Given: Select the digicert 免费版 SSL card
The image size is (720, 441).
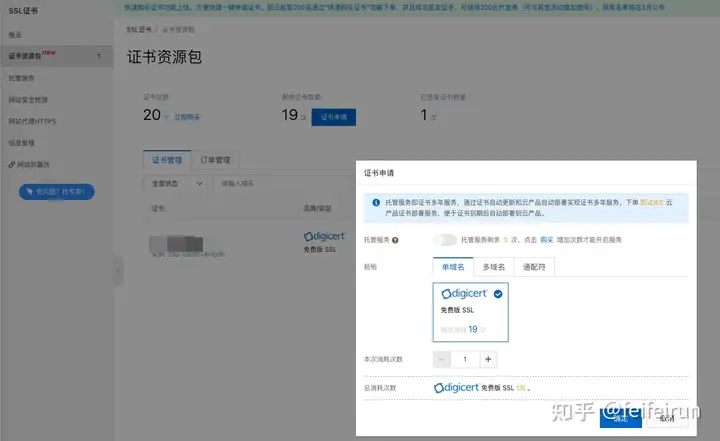Looking at the screenshot, I should [x=470, y=312].
